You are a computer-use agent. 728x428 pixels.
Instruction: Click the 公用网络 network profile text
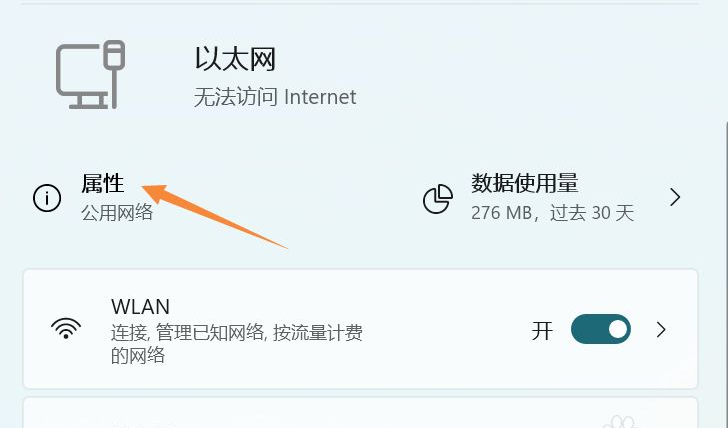click(117, 213)
